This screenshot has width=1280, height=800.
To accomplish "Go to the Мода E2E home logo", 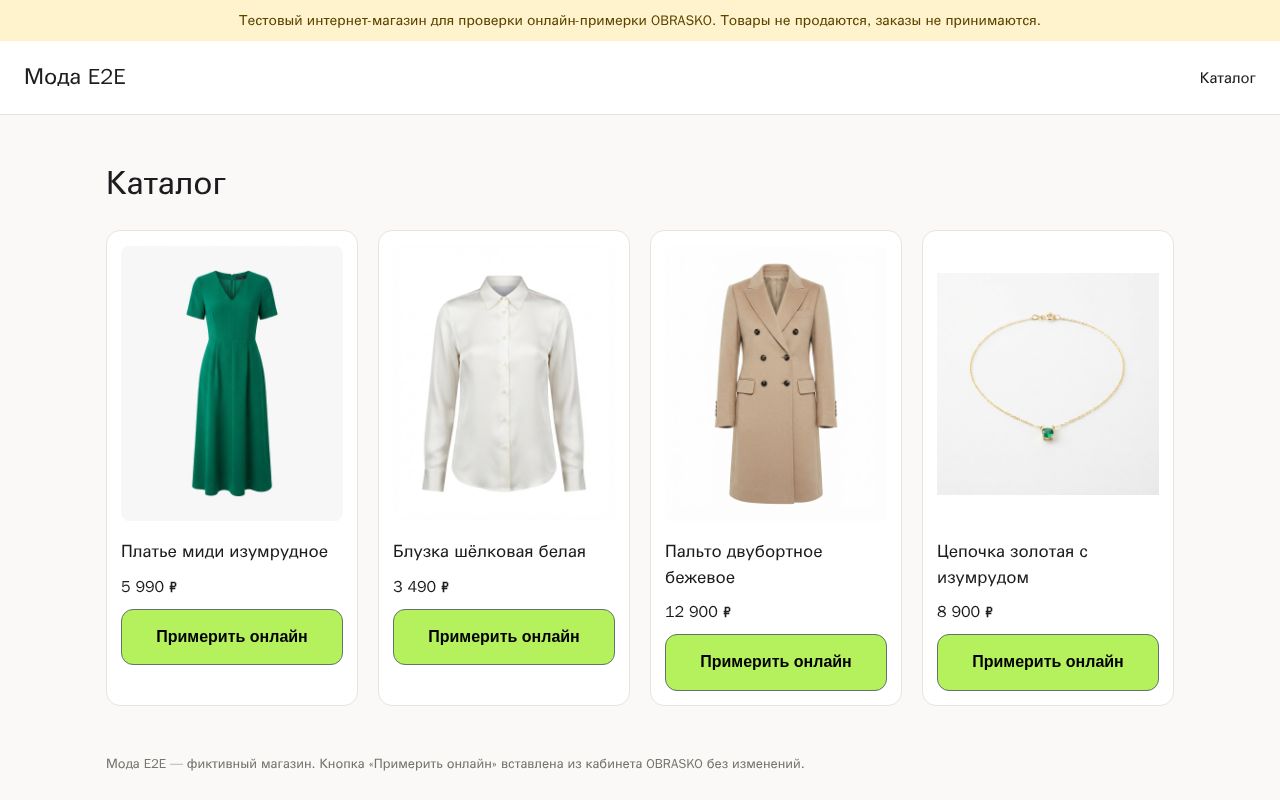I will click(x=75, y=77).
